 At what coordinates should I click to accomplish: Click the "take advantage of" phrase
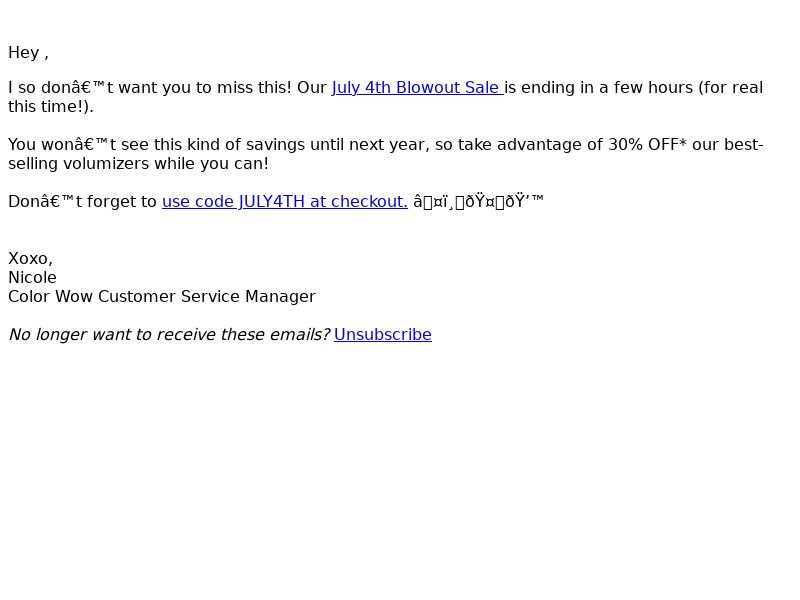tap(530, 144)
